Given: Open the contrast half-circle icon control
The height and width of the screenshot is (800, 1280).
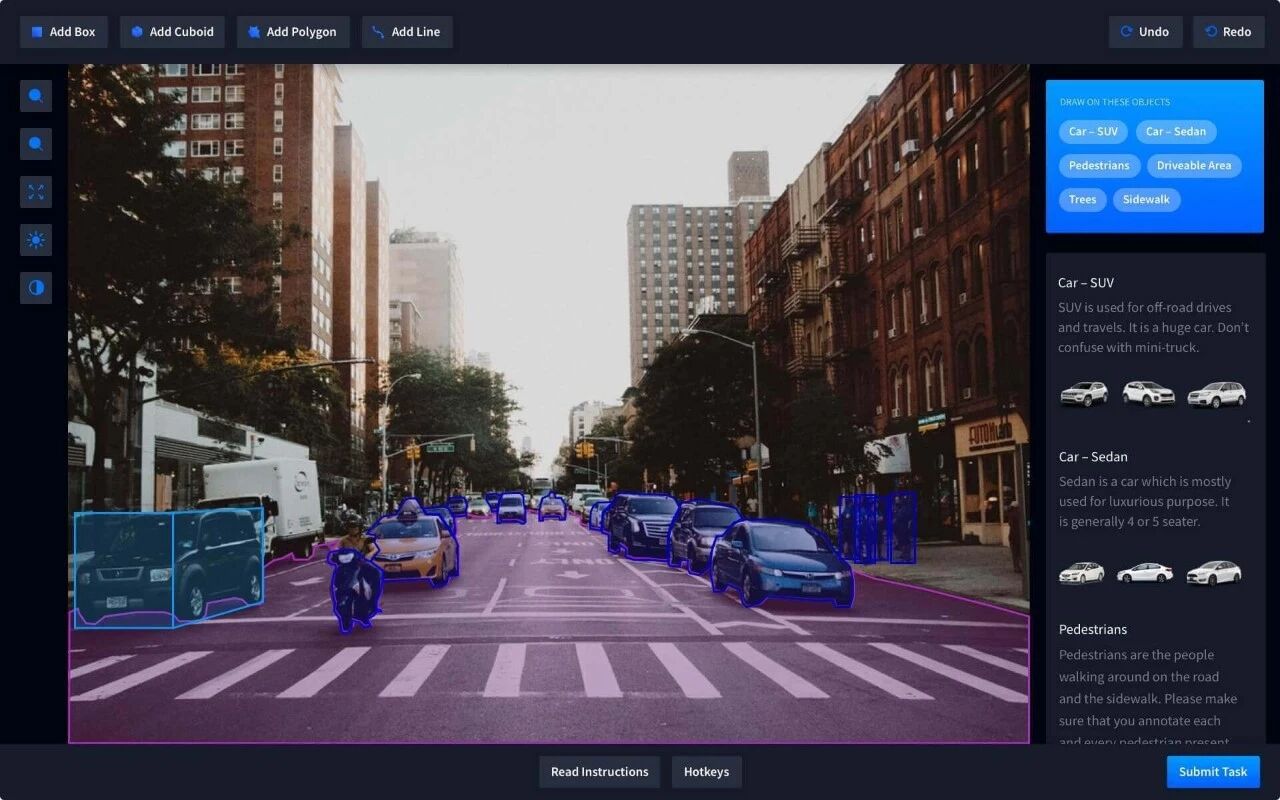Looking at the screenshot, I should [36, 288].
